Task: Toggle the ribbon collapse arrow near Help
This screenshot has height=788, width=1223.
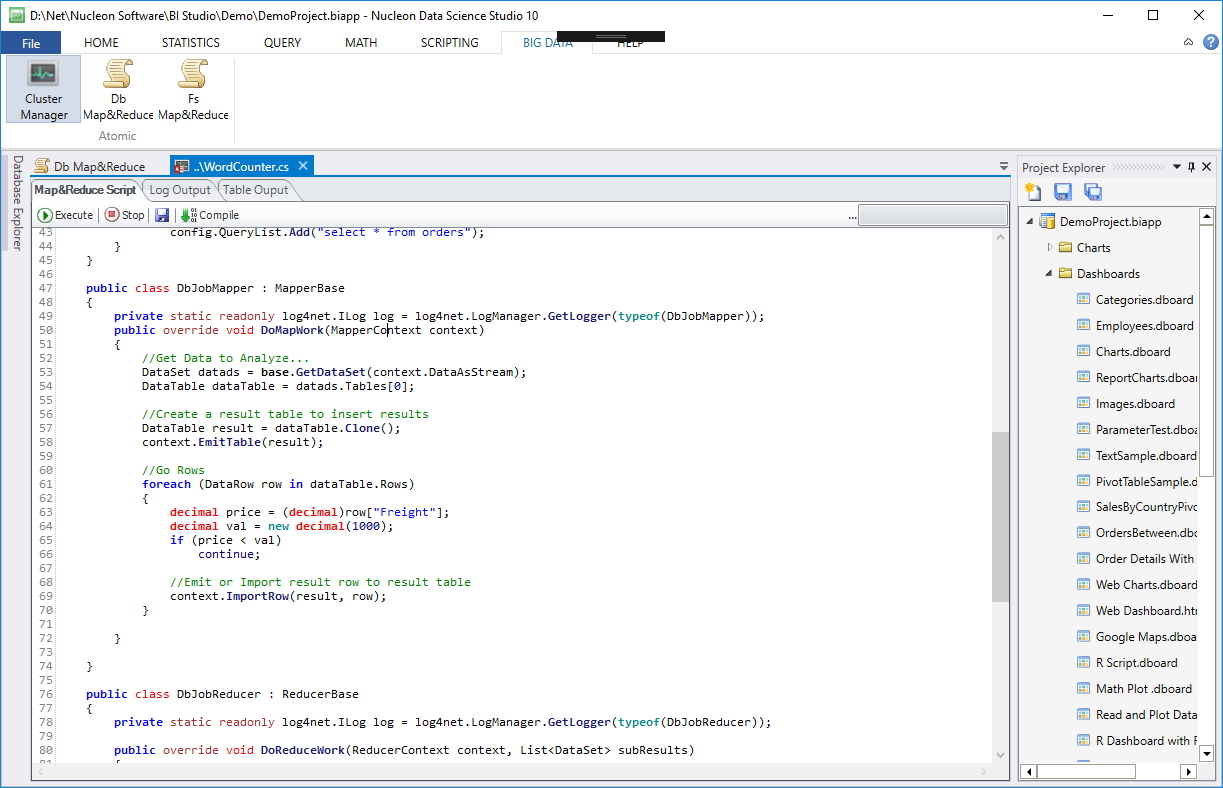Action: pyautogui.click(x=1188, y=42)
